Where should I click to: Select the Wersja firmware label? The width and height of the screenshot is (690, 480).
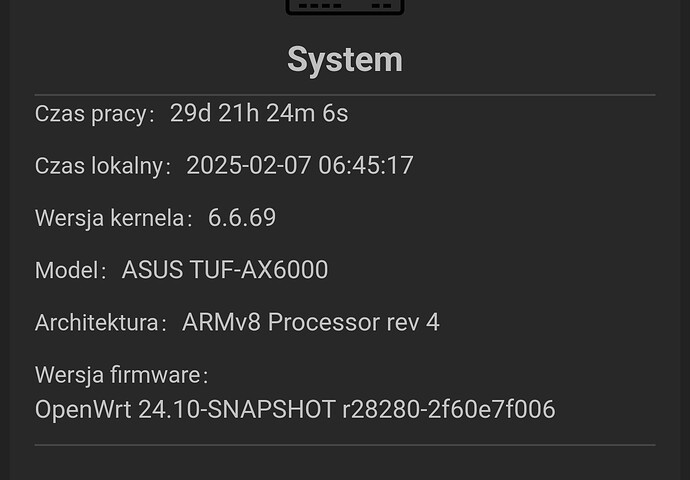point(121,375)
